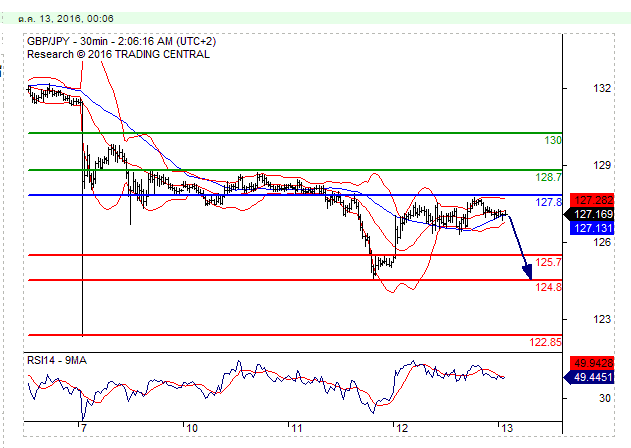This screenshot has width=631, height=448.
Task: Click the date header '13, 2016, 00:06'
Action: (76, 19)
